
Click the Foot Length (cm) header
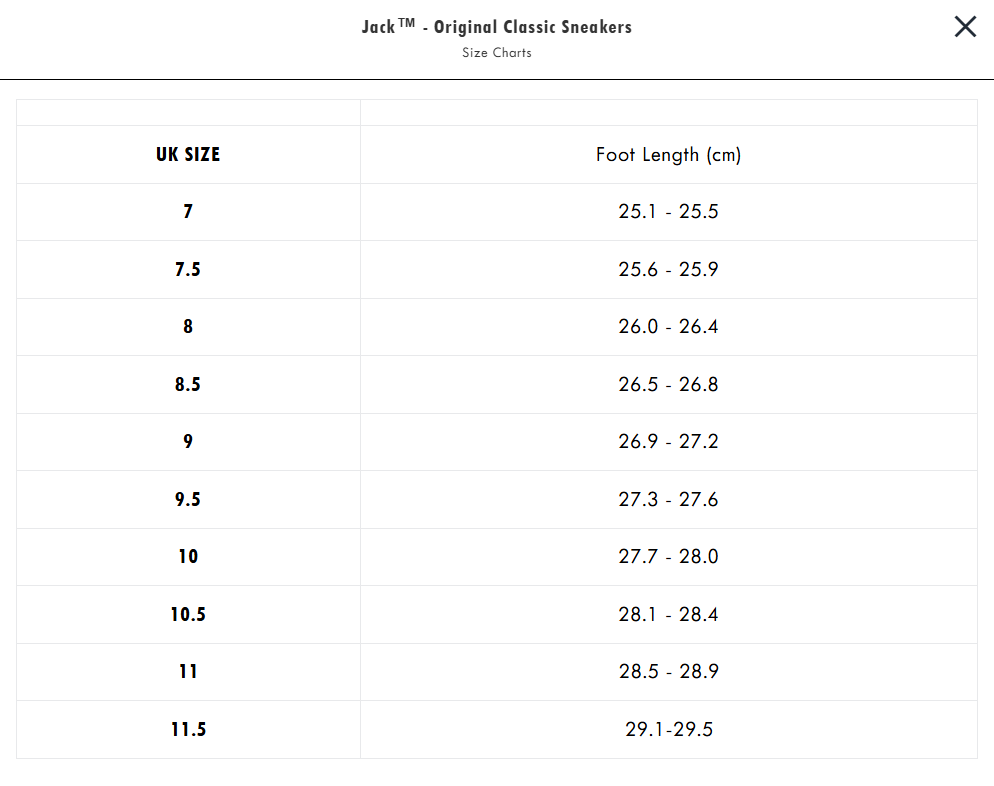[669, 155]
